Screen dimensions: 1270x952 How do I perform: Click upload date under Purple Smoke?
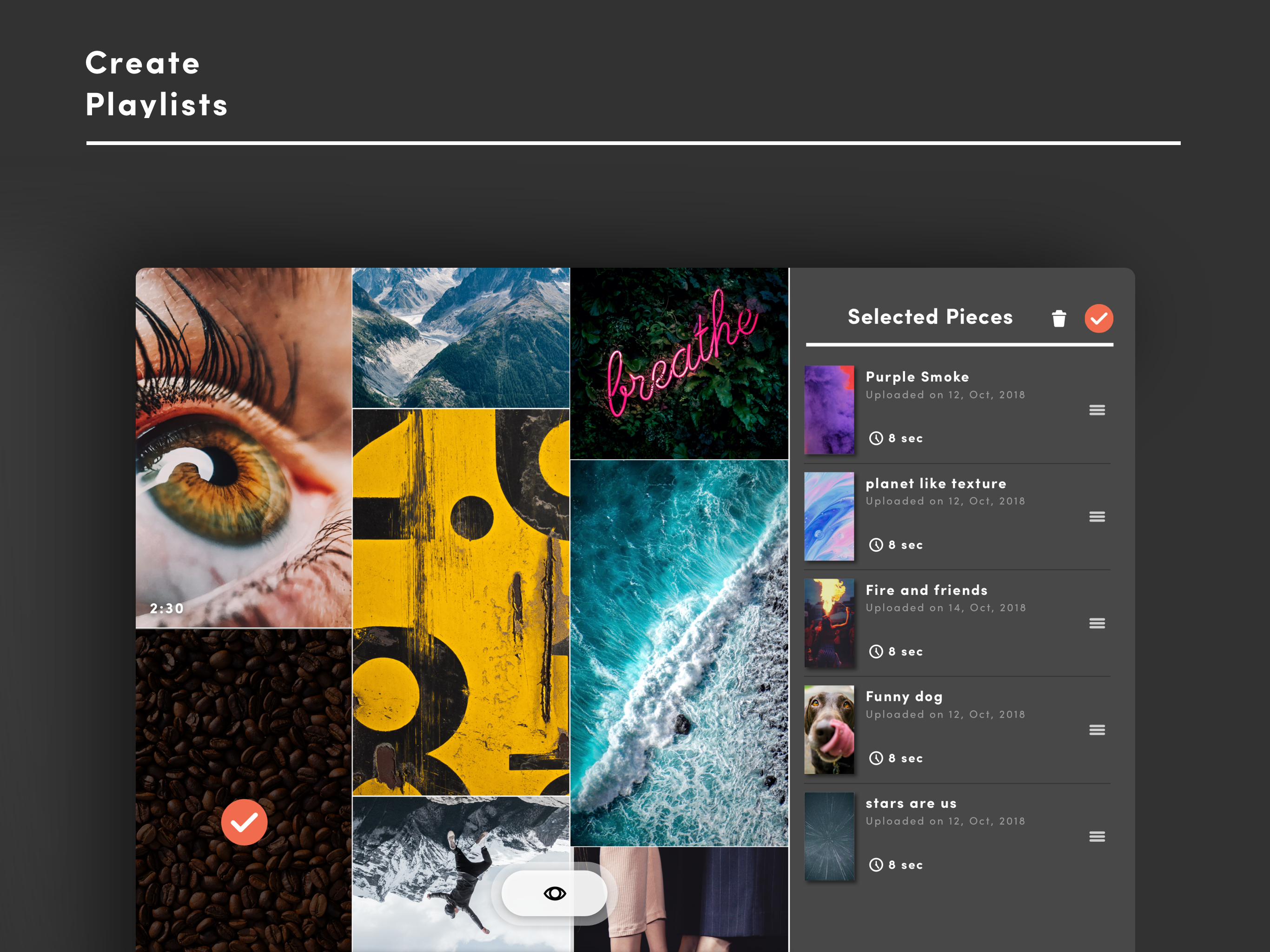pyautogui.click(x=945, y=395)
